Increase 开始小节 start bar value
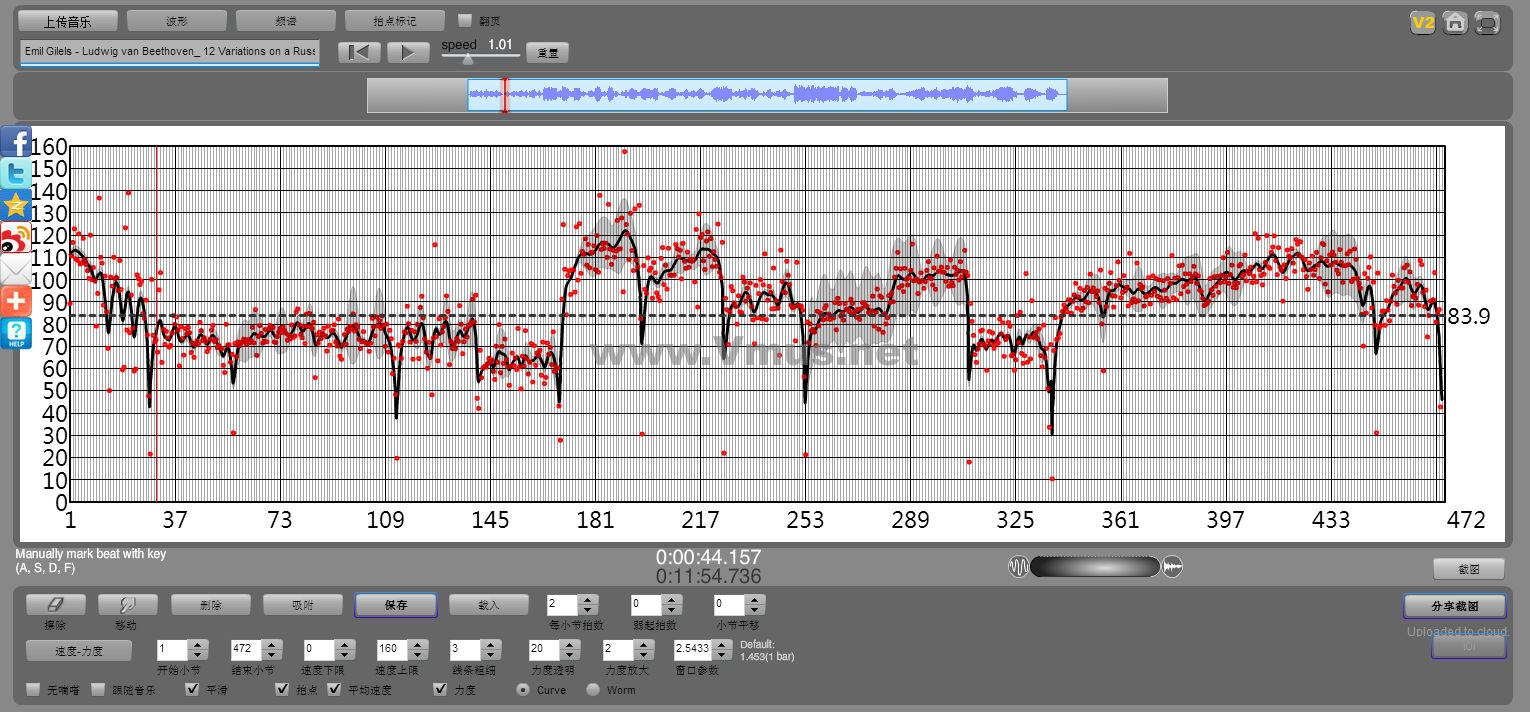Screen dimensions: 1530x712 197,643
